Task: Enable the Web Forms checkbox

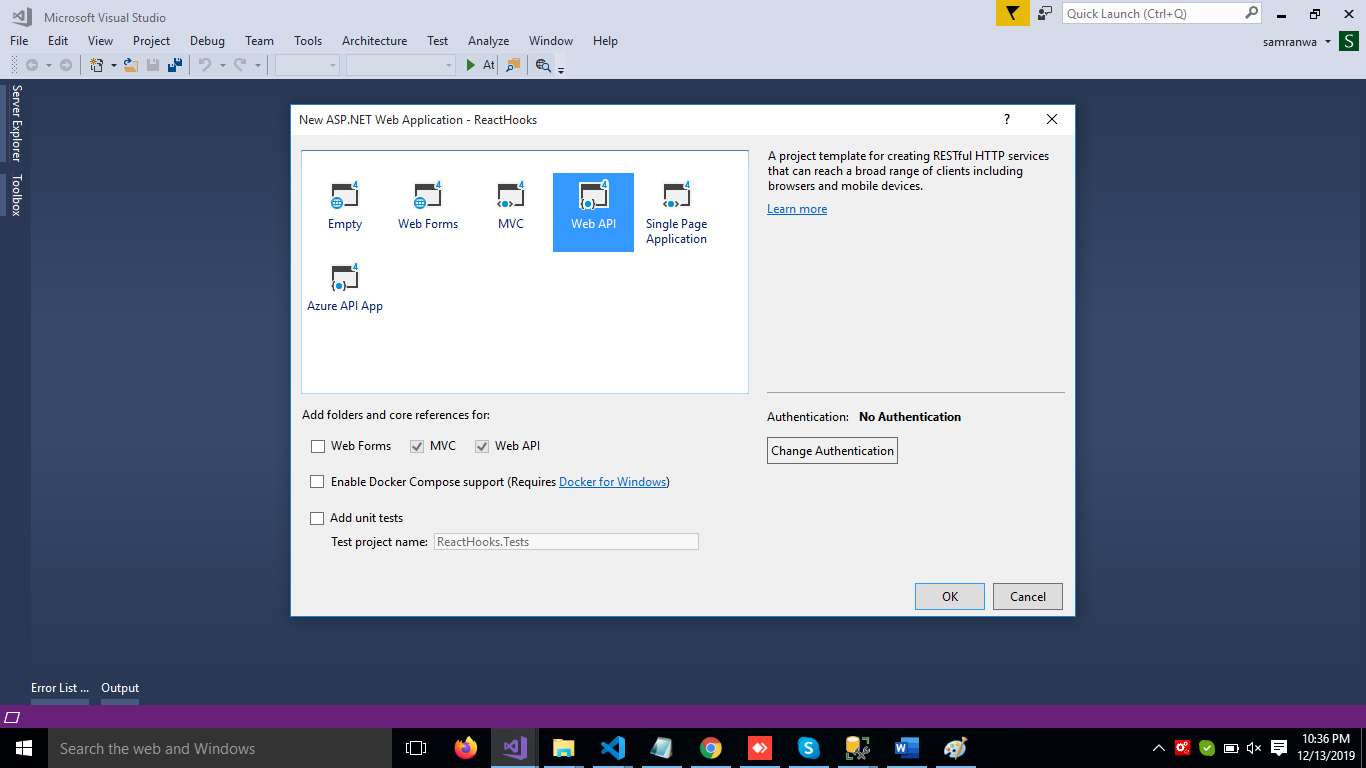Action: pos(318,446)
